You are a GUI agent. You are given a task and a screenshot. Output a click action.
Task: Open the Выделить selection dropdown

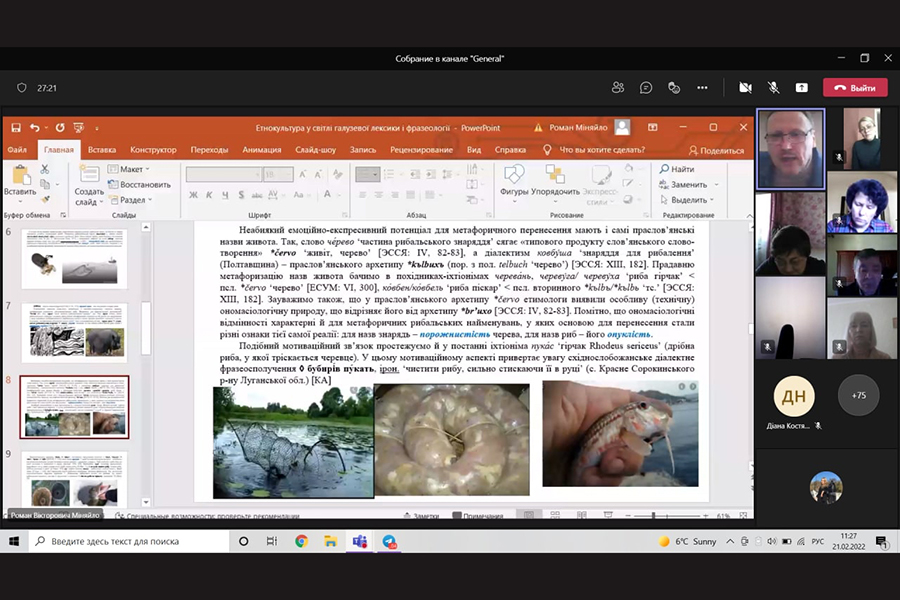[688, 200]
